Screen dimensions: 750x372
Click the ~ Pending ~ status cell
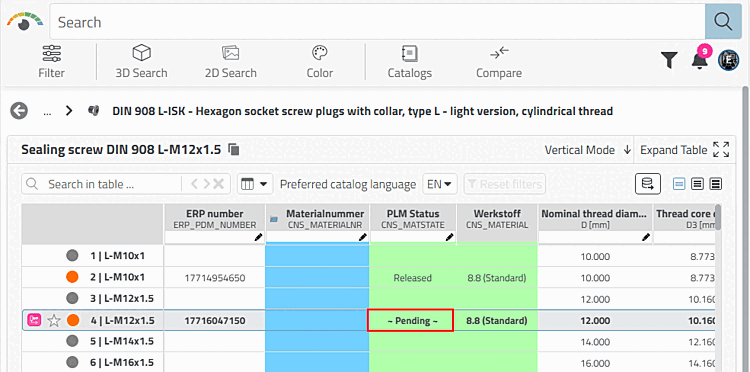point(410,320)
